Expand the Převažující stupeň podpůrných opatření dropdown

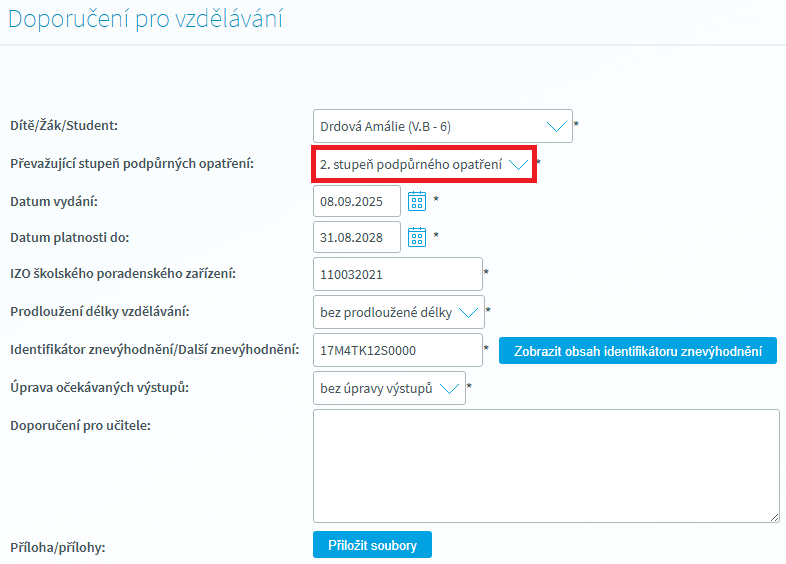pyautogui.click(x=424, y=163)
